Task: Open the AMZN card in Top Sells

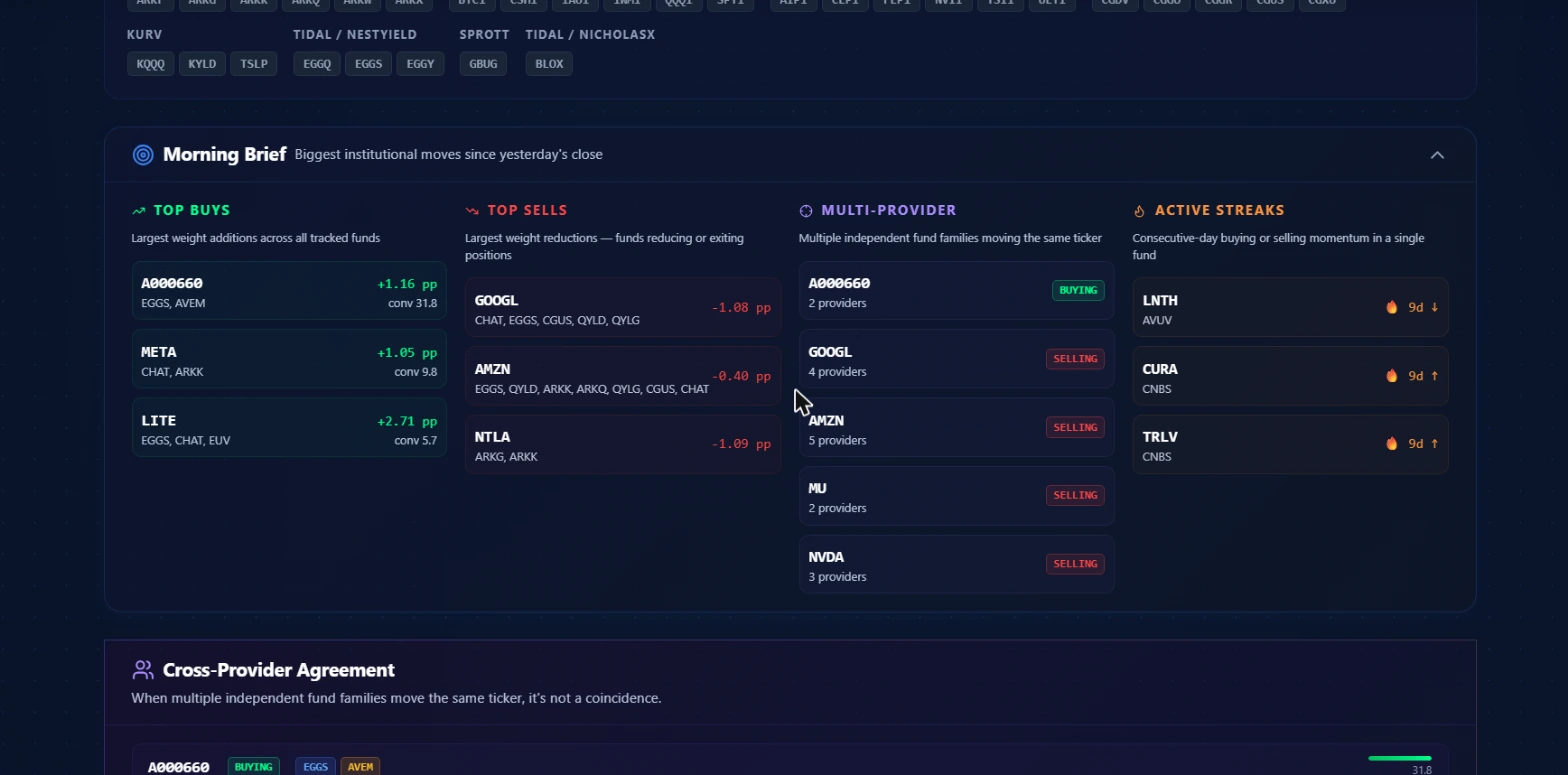Action: pos(623,376)
